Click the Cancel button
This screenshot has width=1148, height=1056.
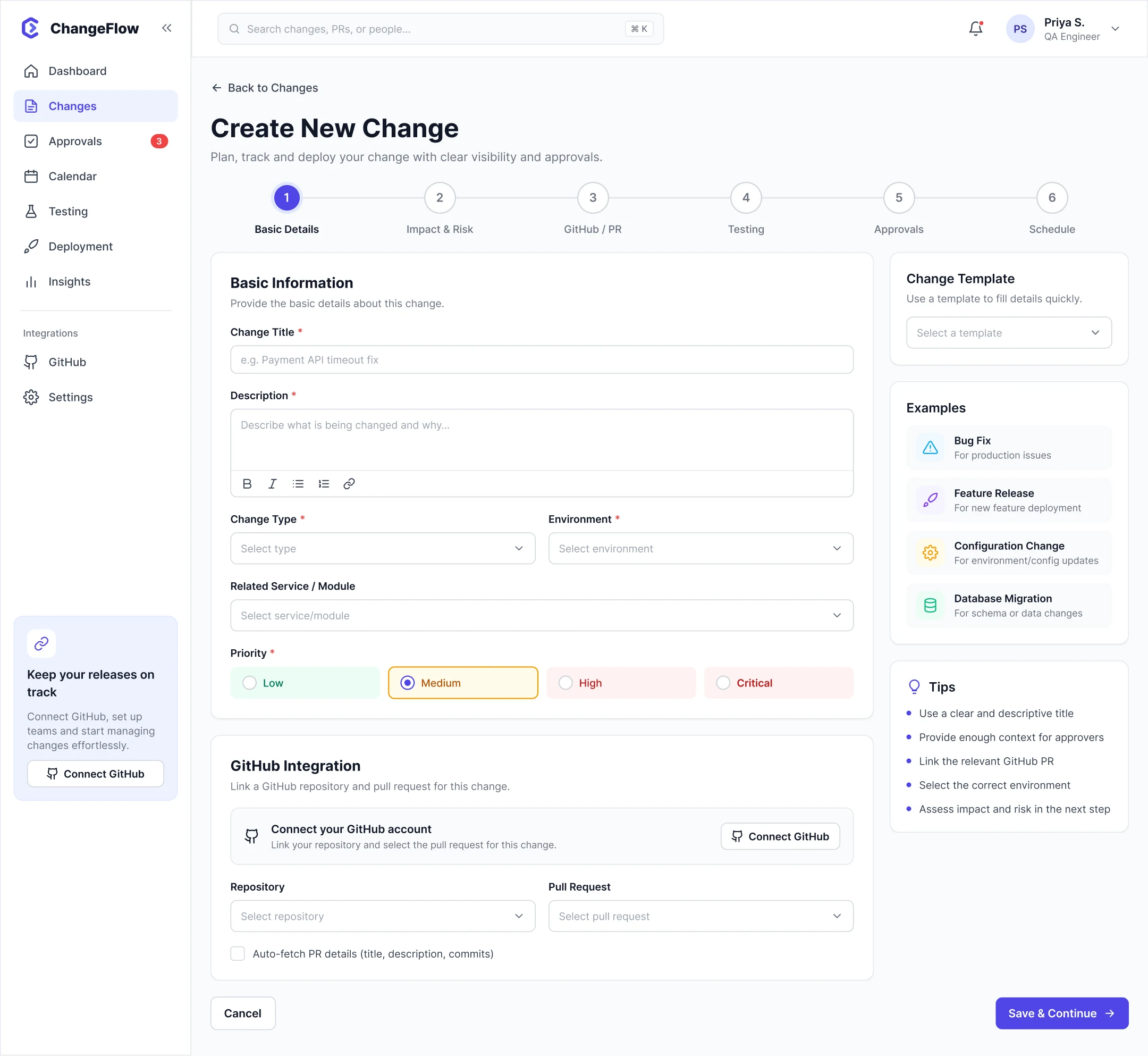point(243,1013)
